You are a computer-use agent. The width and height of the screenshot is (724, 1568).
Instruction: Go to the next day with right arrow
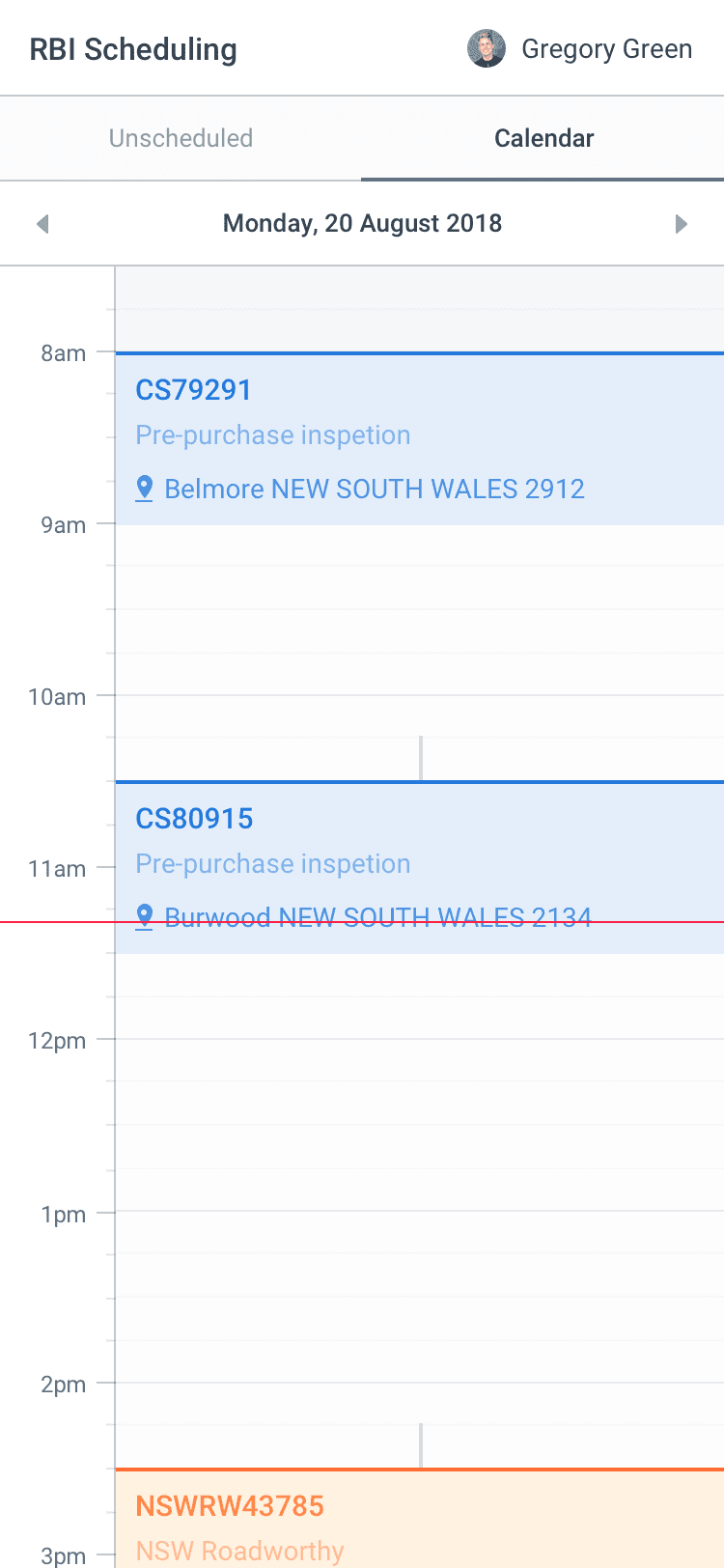click(682, 224)
